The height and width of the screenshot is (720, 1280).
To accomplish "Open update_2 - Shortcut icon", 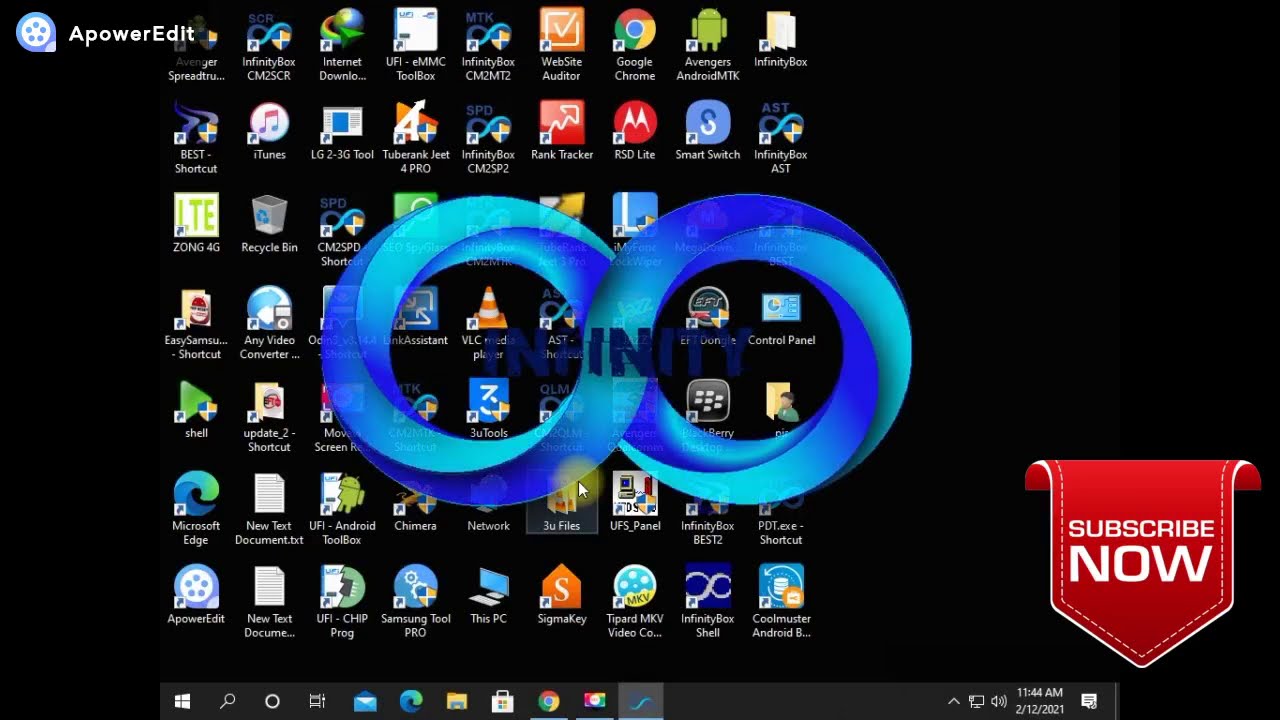I will pyautogui.click(x=269, y=417).
